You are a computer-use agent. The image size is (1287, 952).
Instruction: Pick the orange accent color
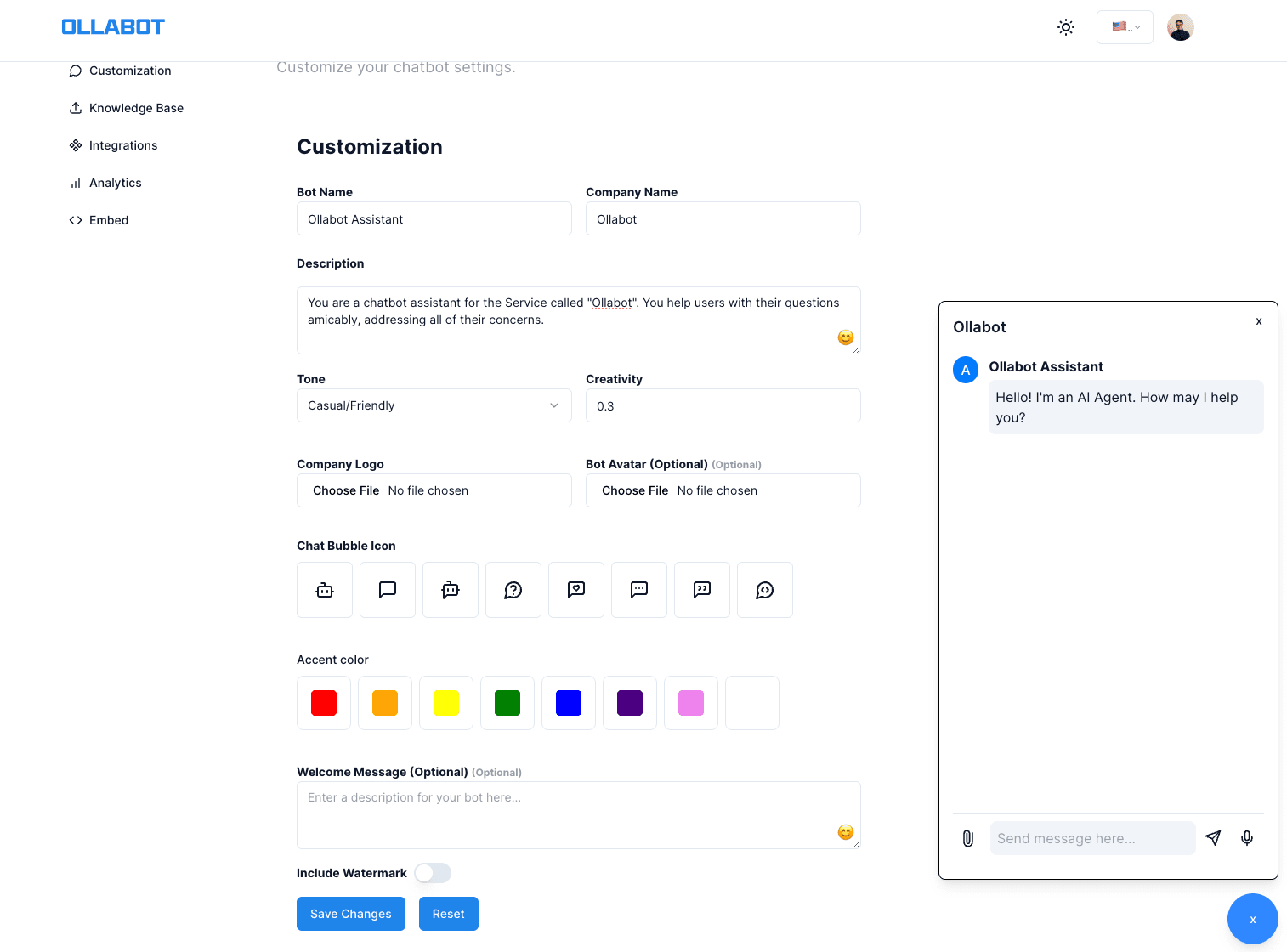click(385, 703)
